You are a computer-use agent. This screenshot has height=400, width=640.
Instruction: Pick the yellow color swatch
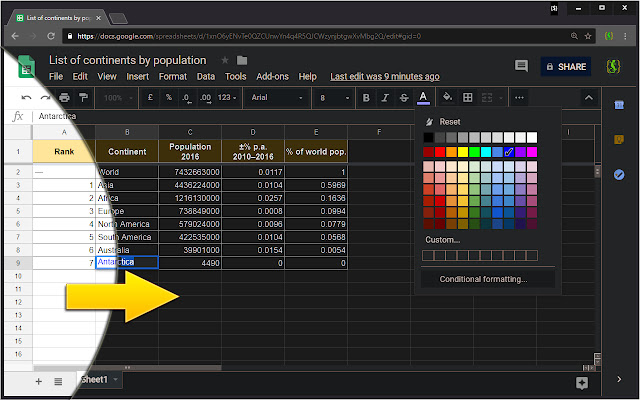pyautogui.click(x=463, y=152)
